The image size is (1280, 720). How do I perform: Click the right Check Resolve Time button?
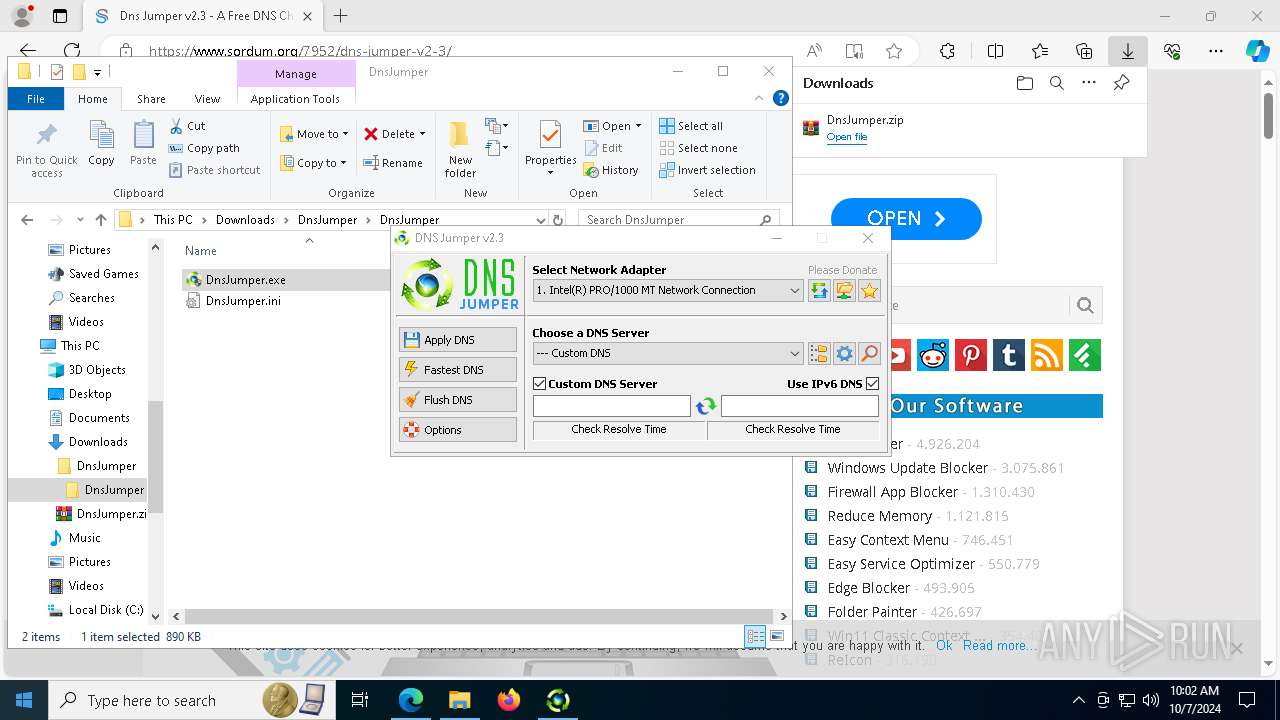click(x=793, y=430)
